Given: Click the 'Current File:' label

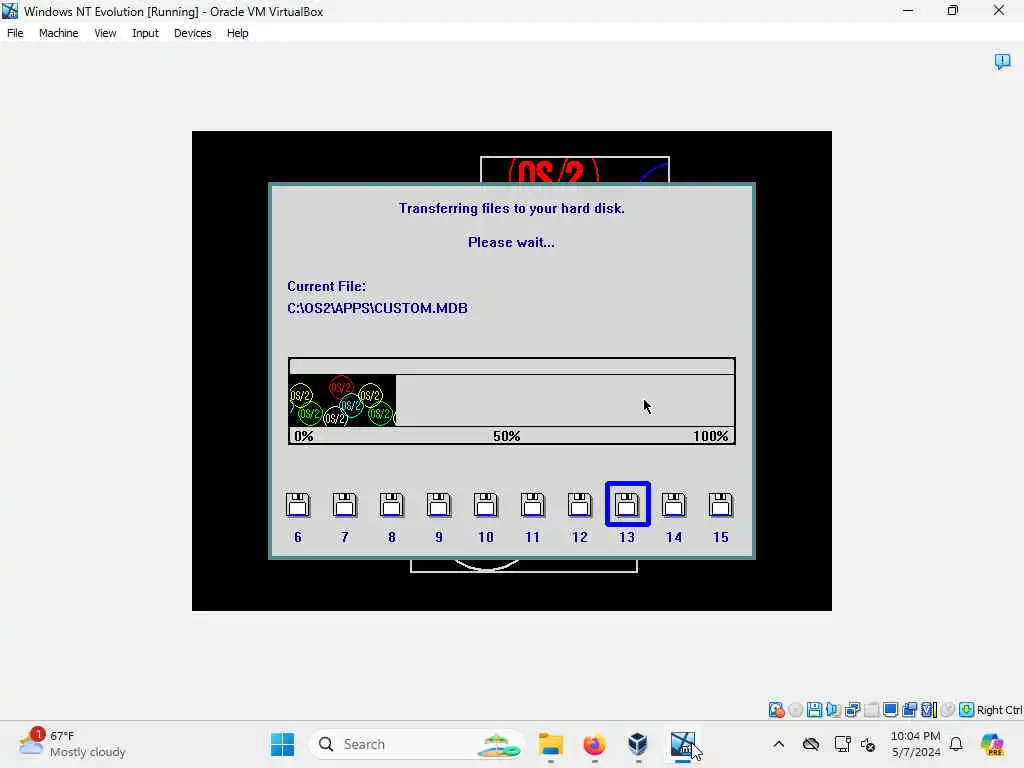Looking at the screenshot, I should pos(327,286).
